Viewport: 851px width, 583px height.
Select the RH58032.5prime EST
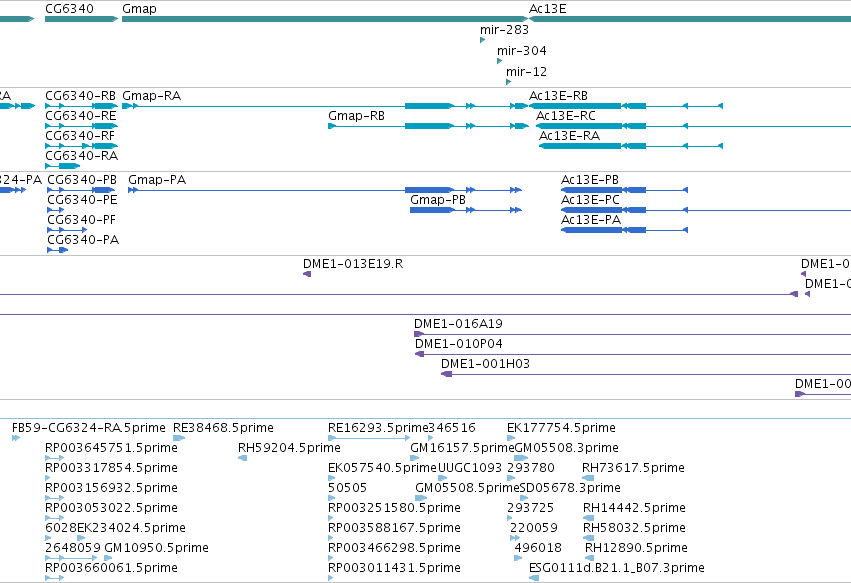[589, 538]
